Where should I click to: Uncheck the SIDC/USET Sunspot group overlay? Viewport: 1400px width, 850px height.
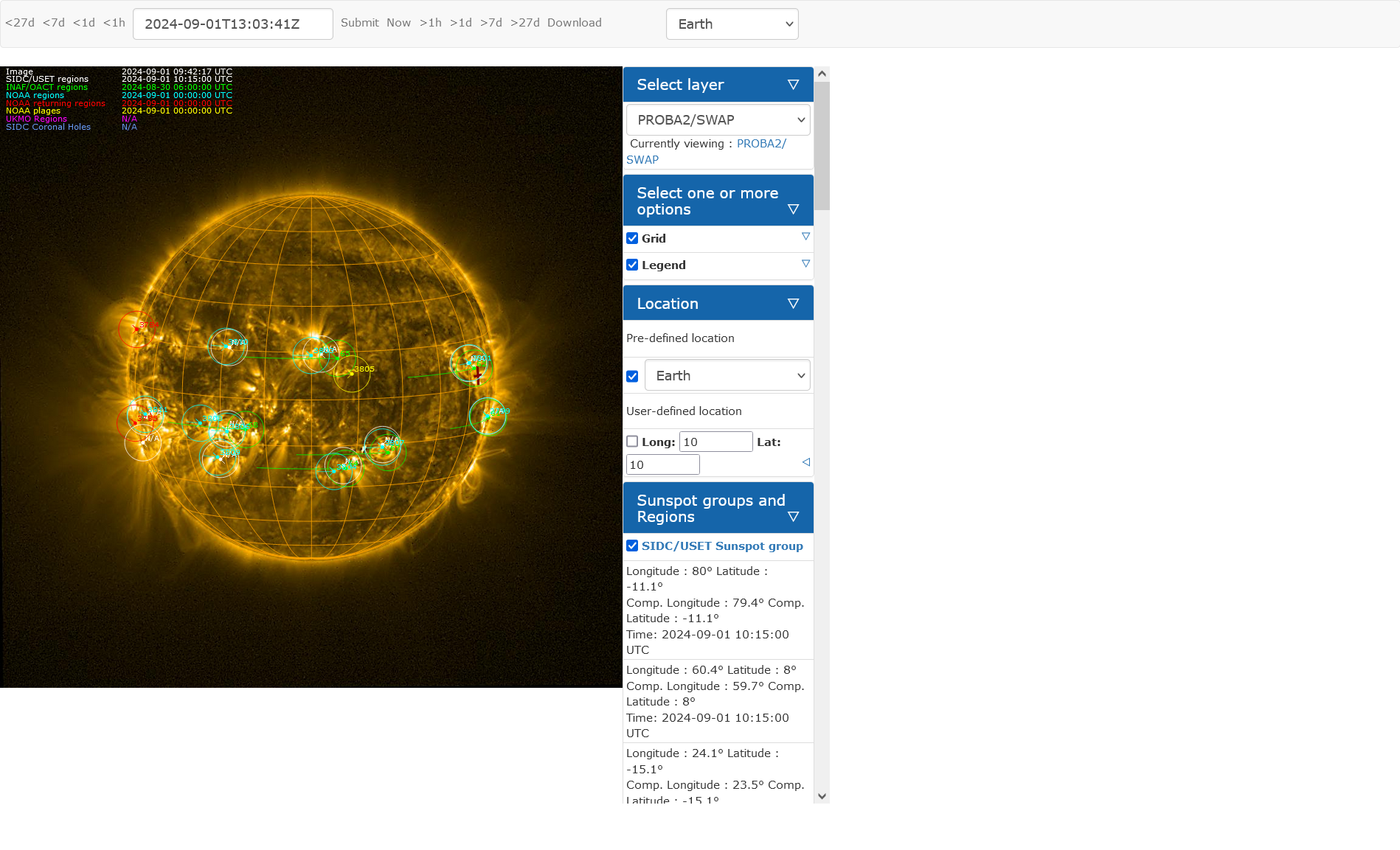pos(632,546)
